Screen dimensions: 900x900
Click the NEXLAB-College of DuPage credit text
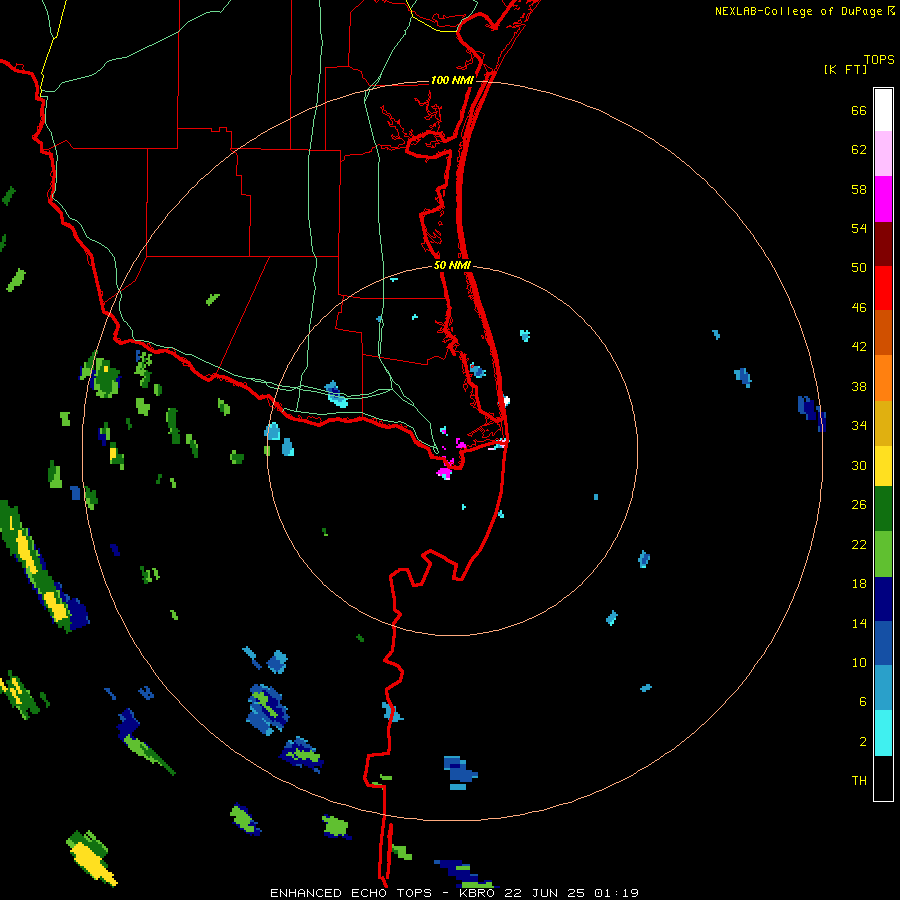coord(804,11)
